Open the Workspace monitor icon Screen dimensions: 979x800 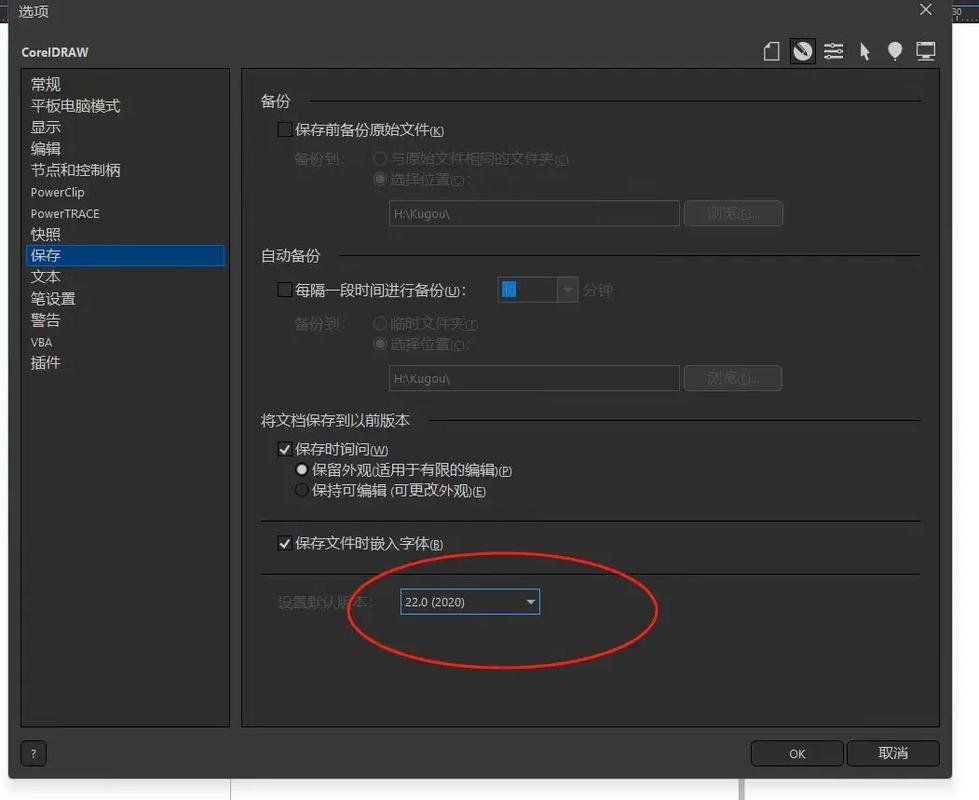tap(925, 51)
